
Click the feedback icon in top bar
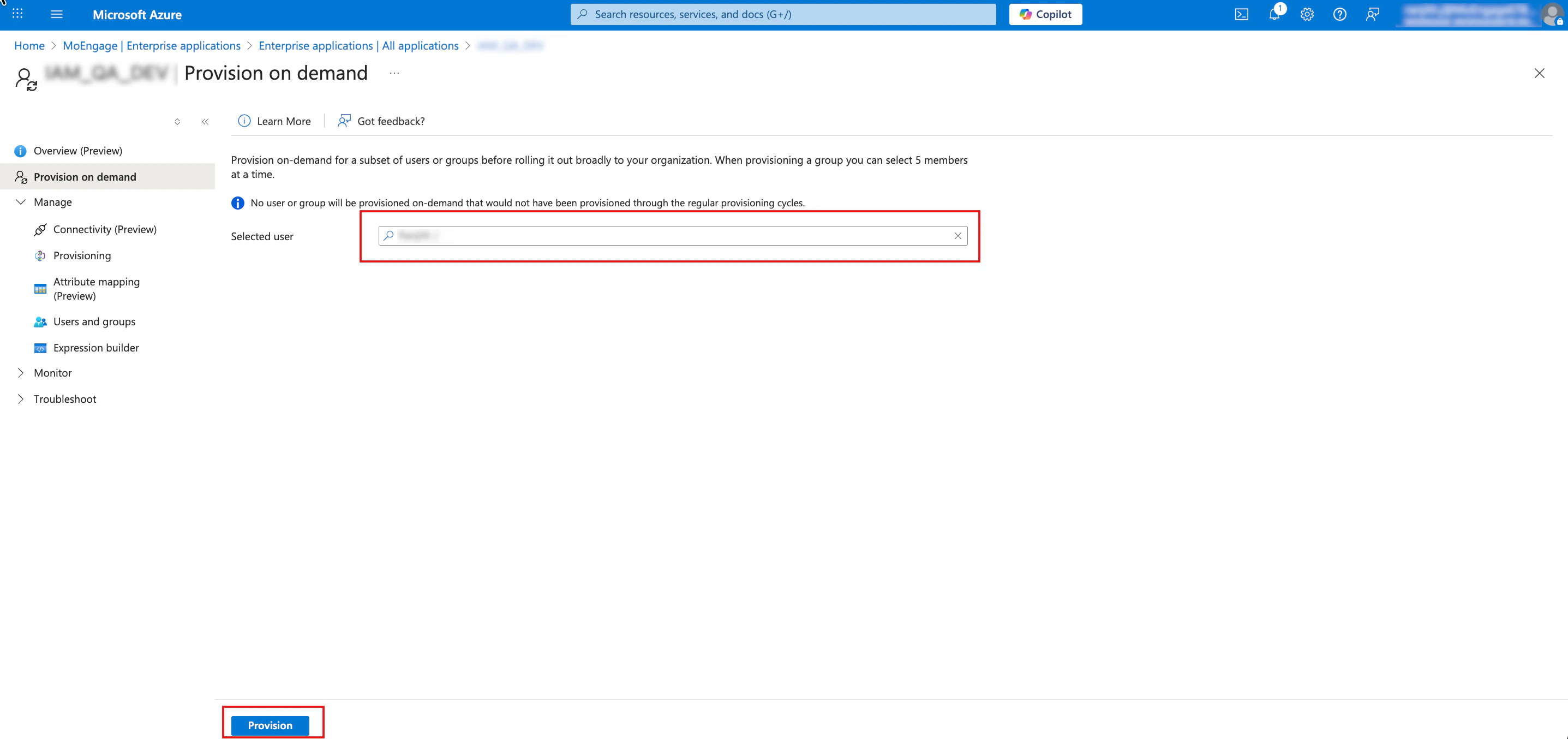(1372, 15)
